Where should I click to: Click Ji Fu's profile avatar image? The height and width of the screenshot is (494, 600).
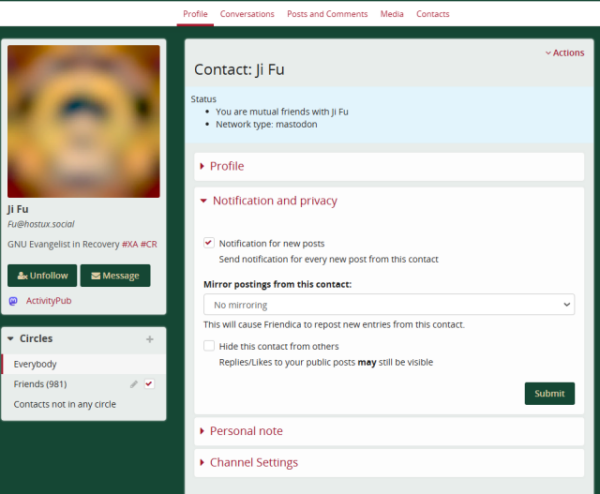(x=84, y=121)
